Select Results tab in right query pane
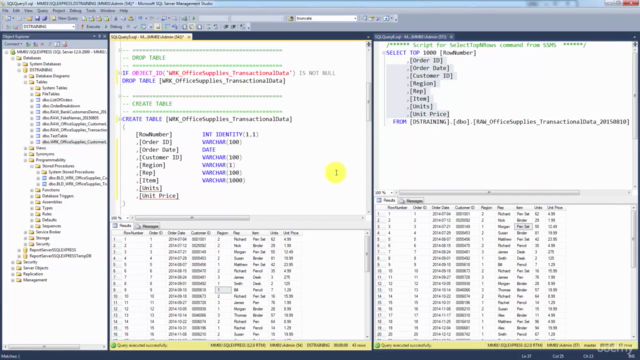 click(x=387, y=200)
